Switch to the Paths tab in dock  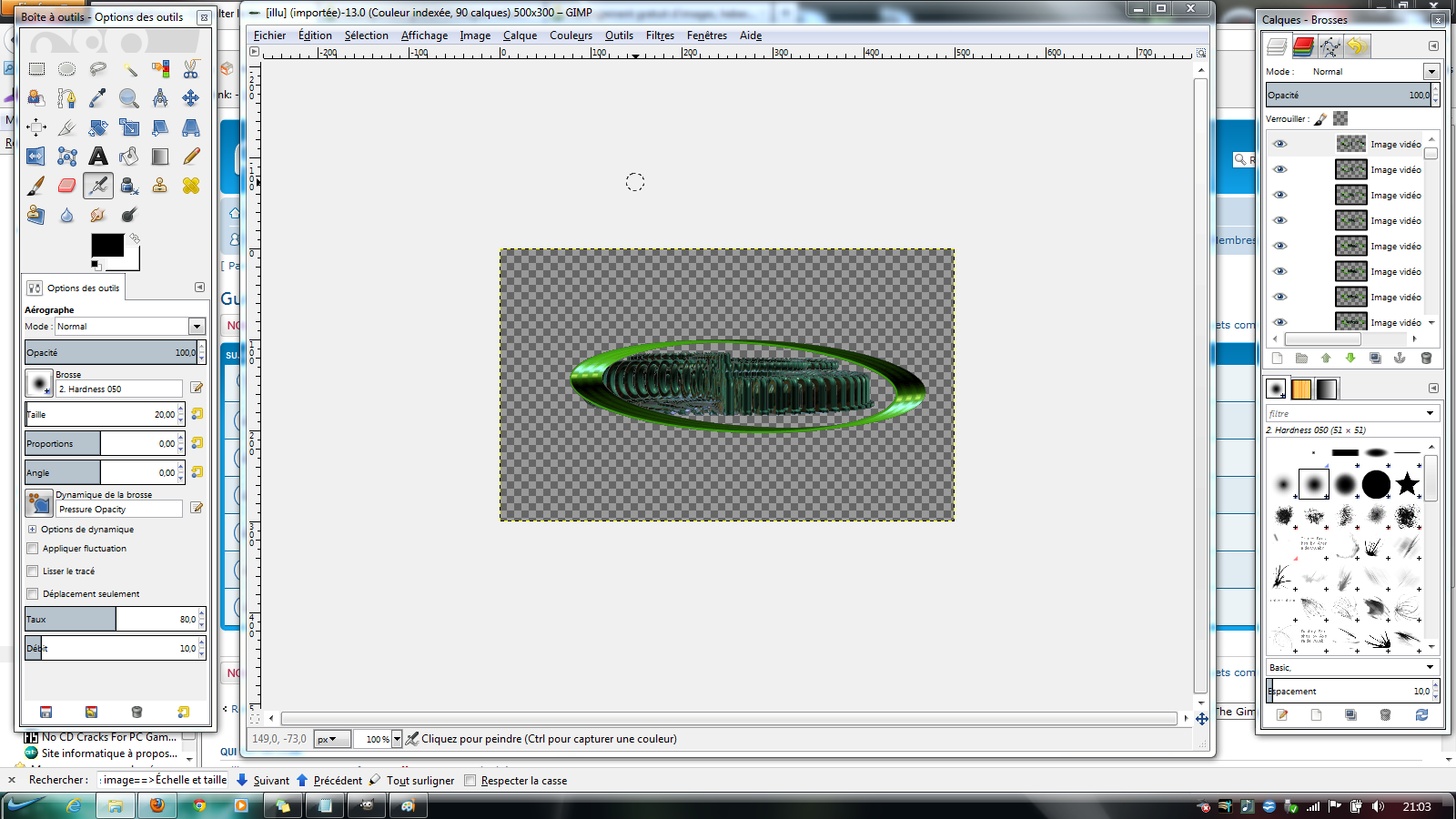[1330, 46]
